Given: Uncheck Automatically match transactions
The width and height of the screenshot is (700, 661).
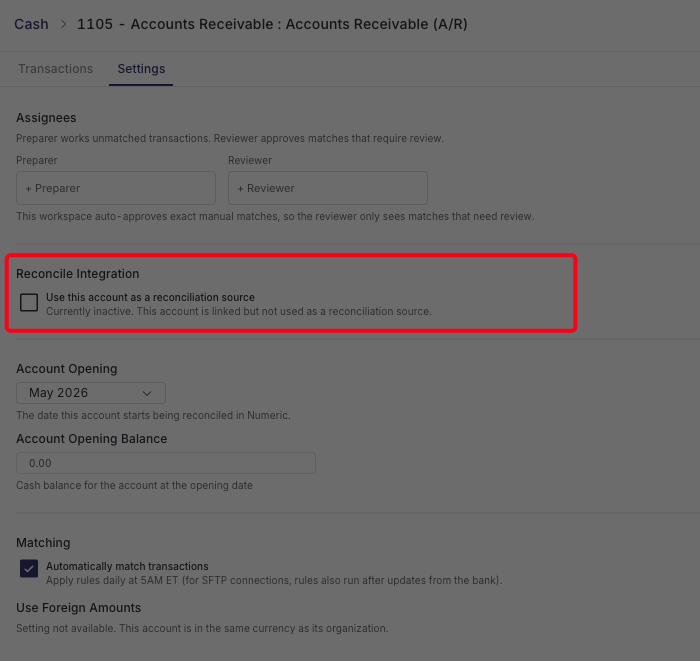Looking at the screenshot, I should point(29,569).
